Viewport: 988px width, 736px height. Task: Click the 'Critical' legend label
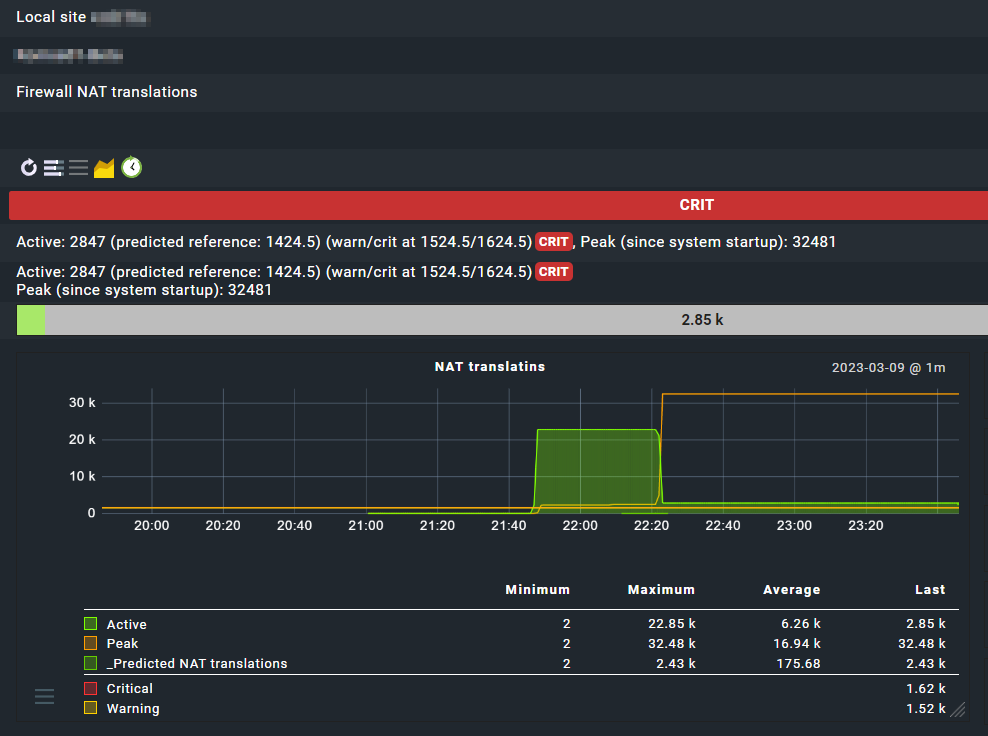[x=130, y=689]
